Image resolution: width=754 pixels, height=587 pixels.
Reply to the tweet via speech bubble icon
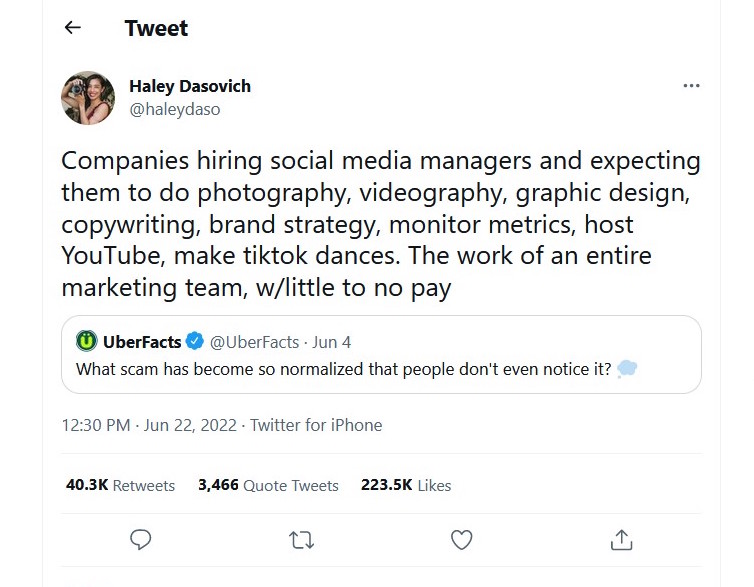tap(140, 539)
